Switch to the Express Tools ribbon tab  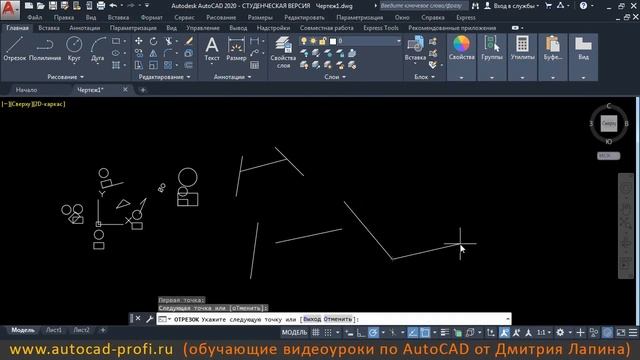[381, 28]
